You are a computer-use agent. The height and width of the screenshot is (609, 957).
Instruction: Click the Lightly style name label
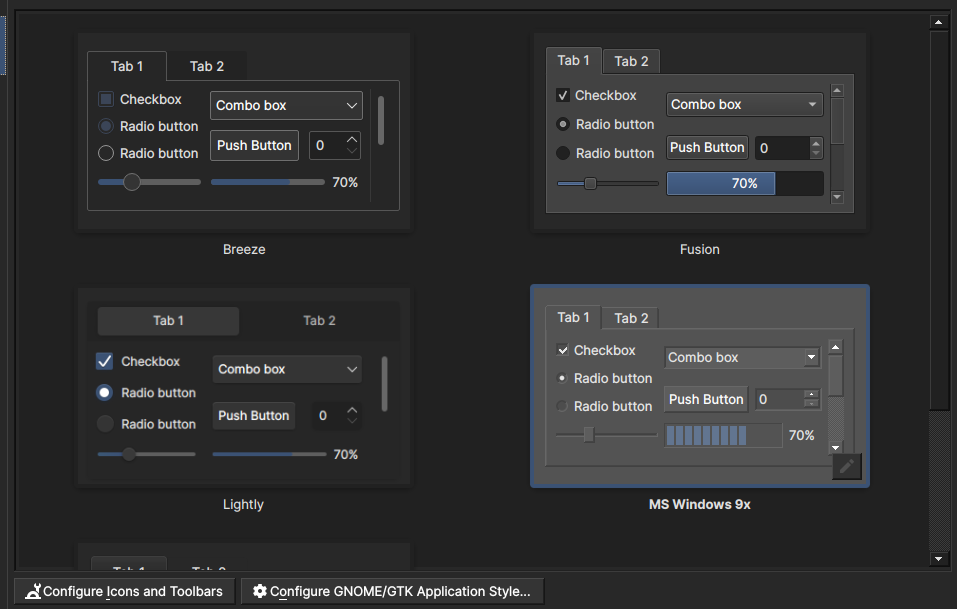click(244, 504)
